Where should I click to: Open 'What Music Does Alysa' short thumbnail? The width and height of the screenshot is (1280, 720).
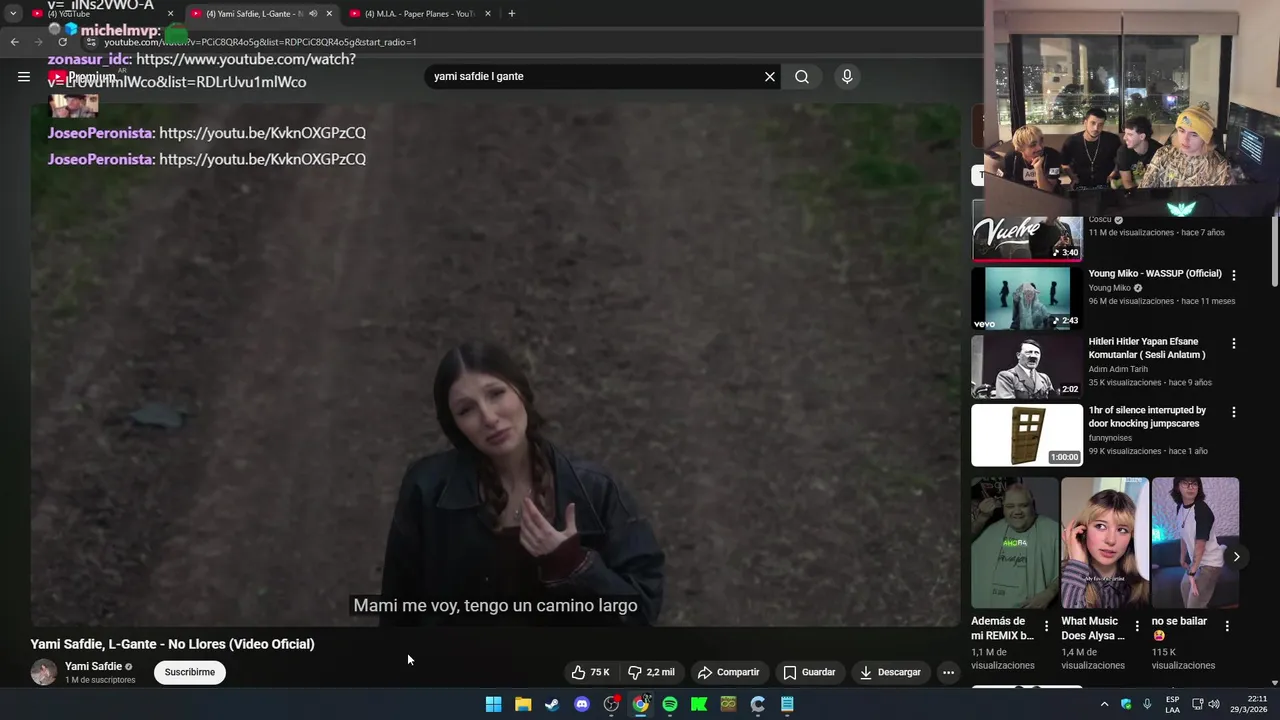coord(1105,542)
